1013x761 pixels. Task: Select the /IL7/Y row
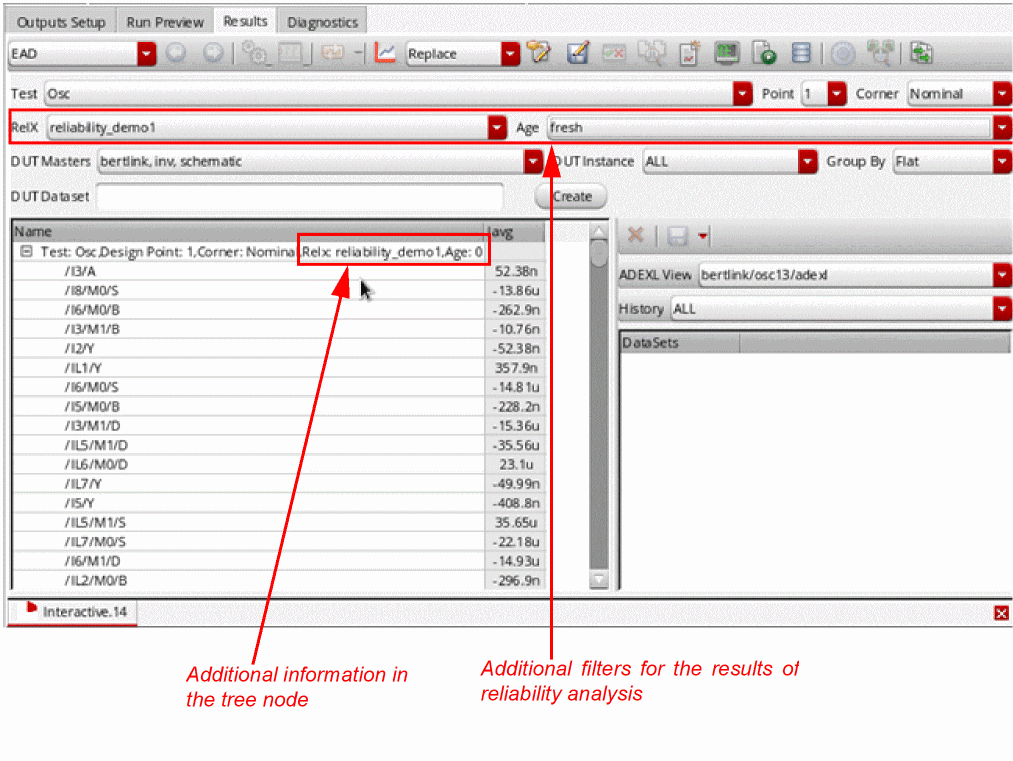(278, 484)
